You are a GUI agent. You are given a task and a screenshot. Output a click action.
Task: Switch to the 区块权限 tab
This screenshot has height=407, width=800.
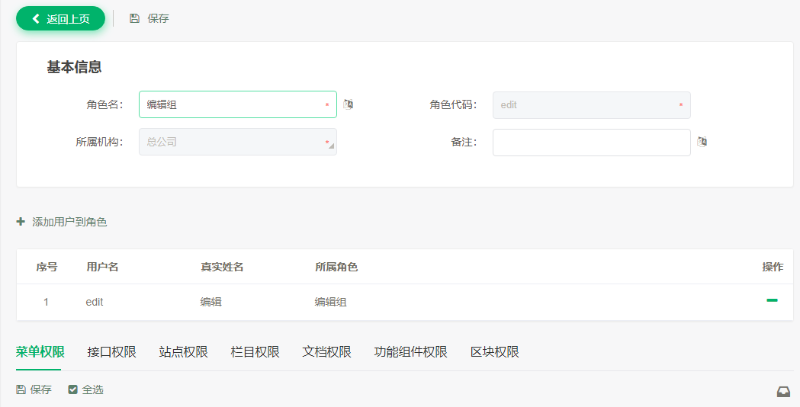(494, 352)
